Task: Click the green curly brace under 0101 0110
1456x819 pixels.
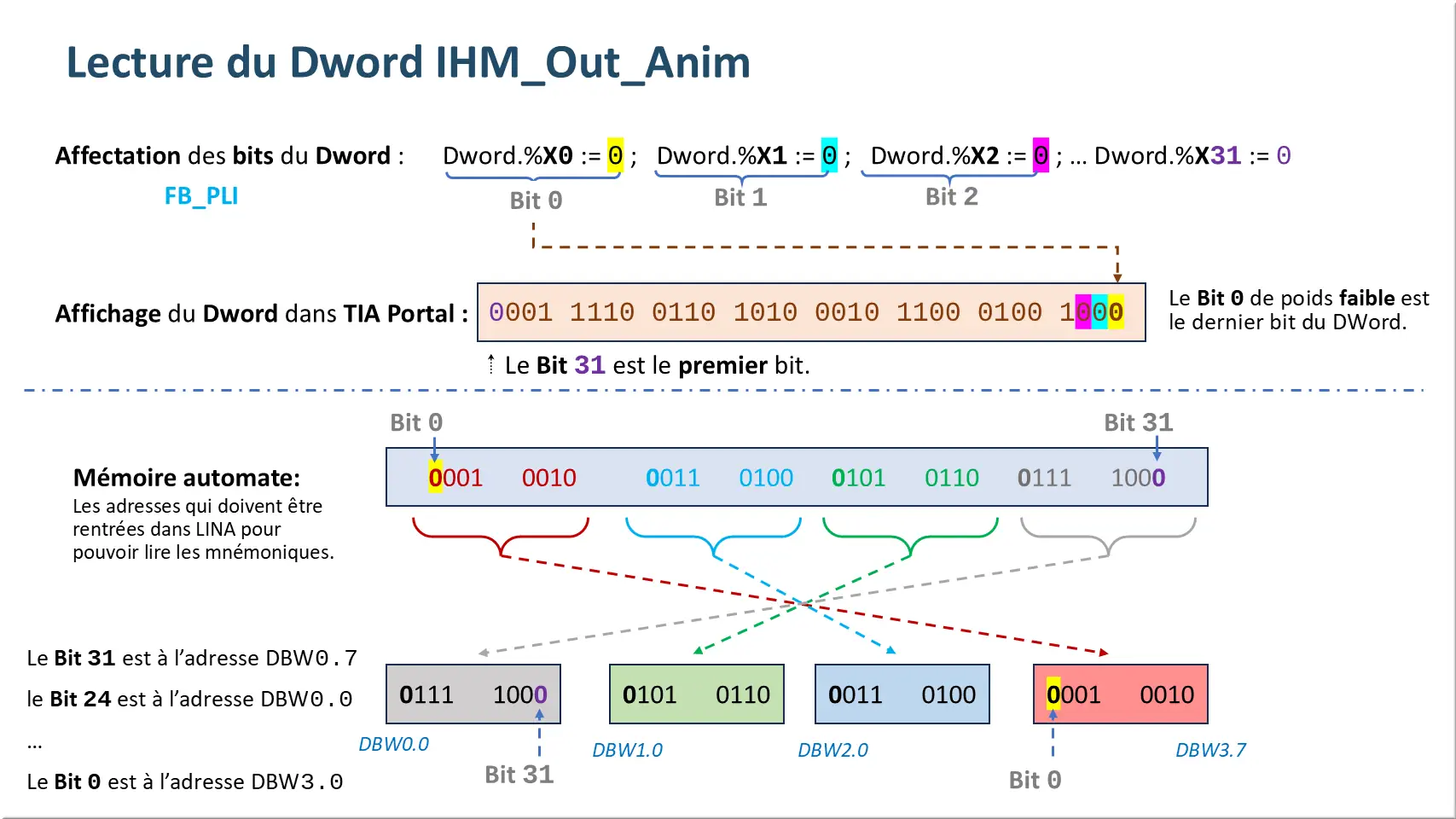Action: pyautogui.click(x=910, y=538)
